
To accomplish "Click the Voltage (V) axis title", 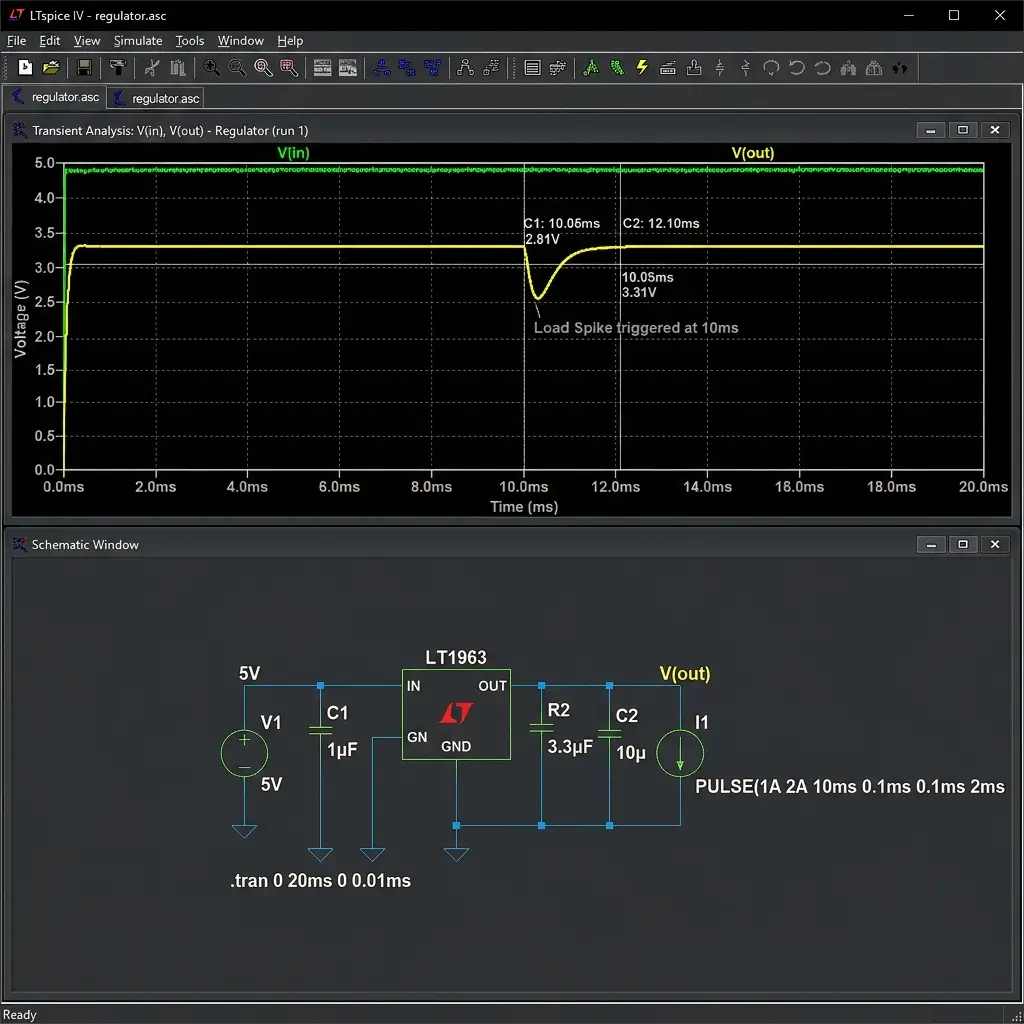I will [x=21, y=319].
